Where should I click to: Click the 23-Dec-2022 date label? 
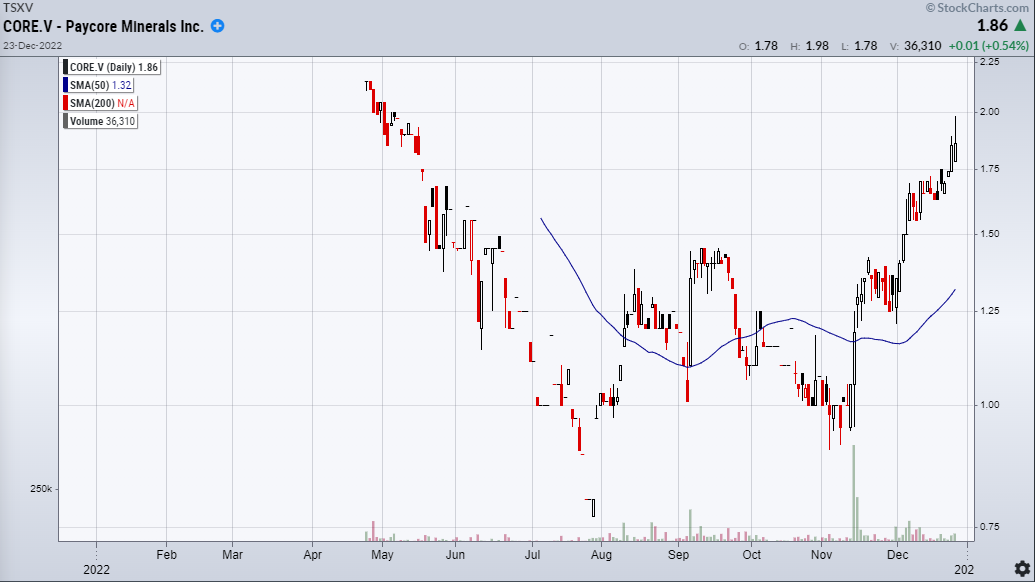coord(32,46)
